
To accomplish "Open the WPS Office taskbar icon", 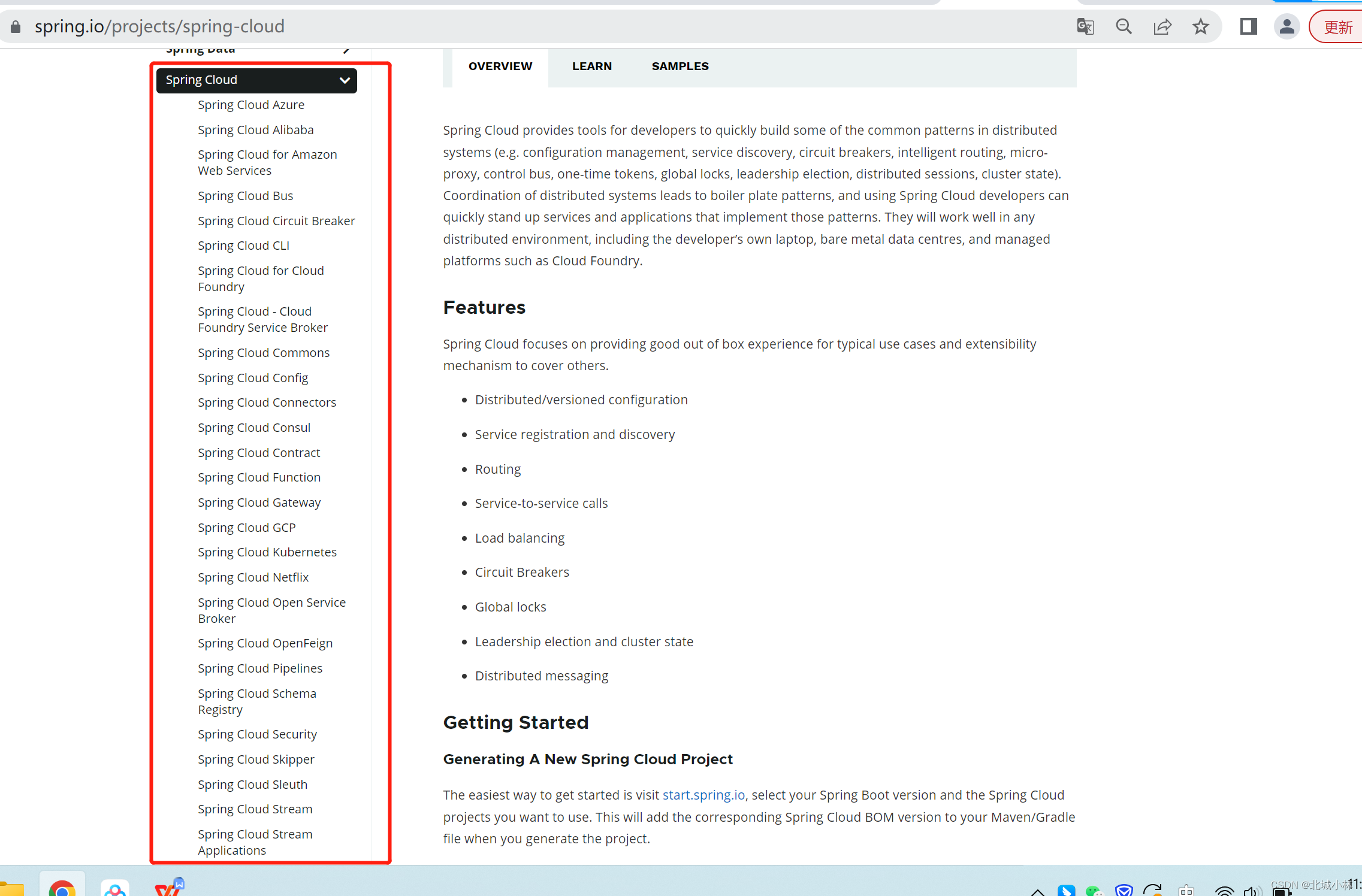I will click(x=169, y=887).
